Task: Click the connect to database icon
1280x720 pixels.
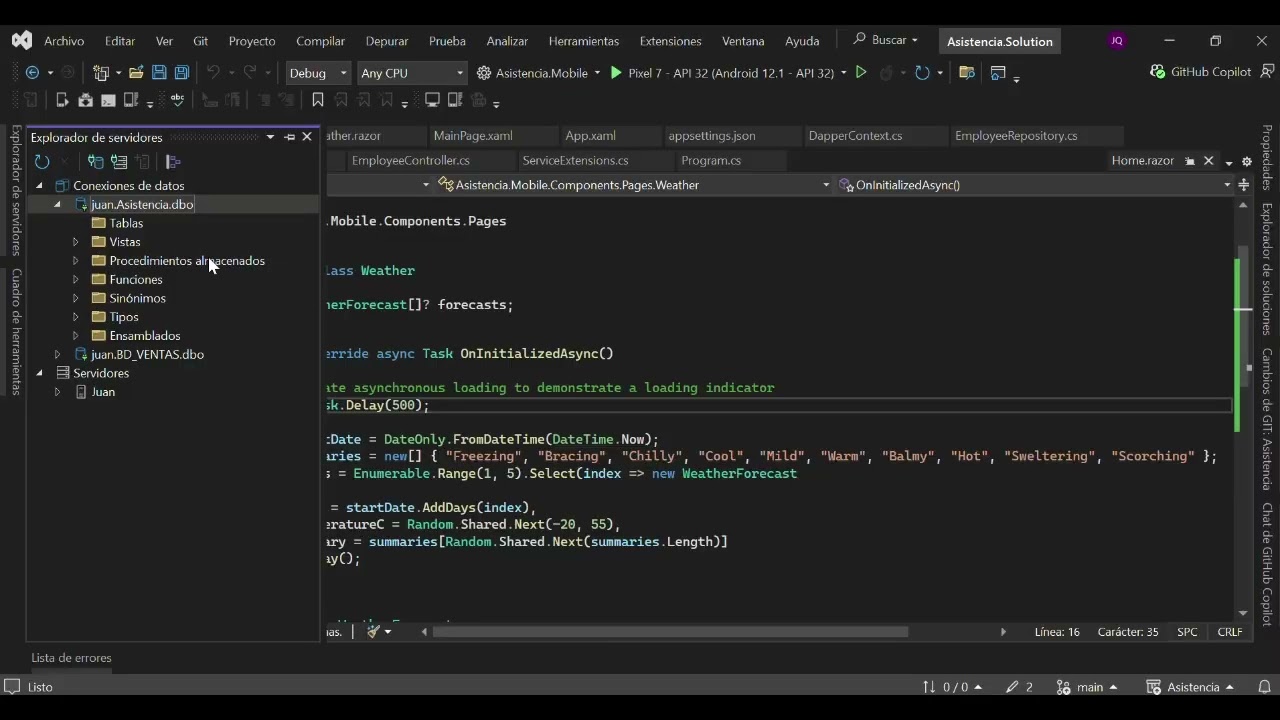Action: coord(96,162)
